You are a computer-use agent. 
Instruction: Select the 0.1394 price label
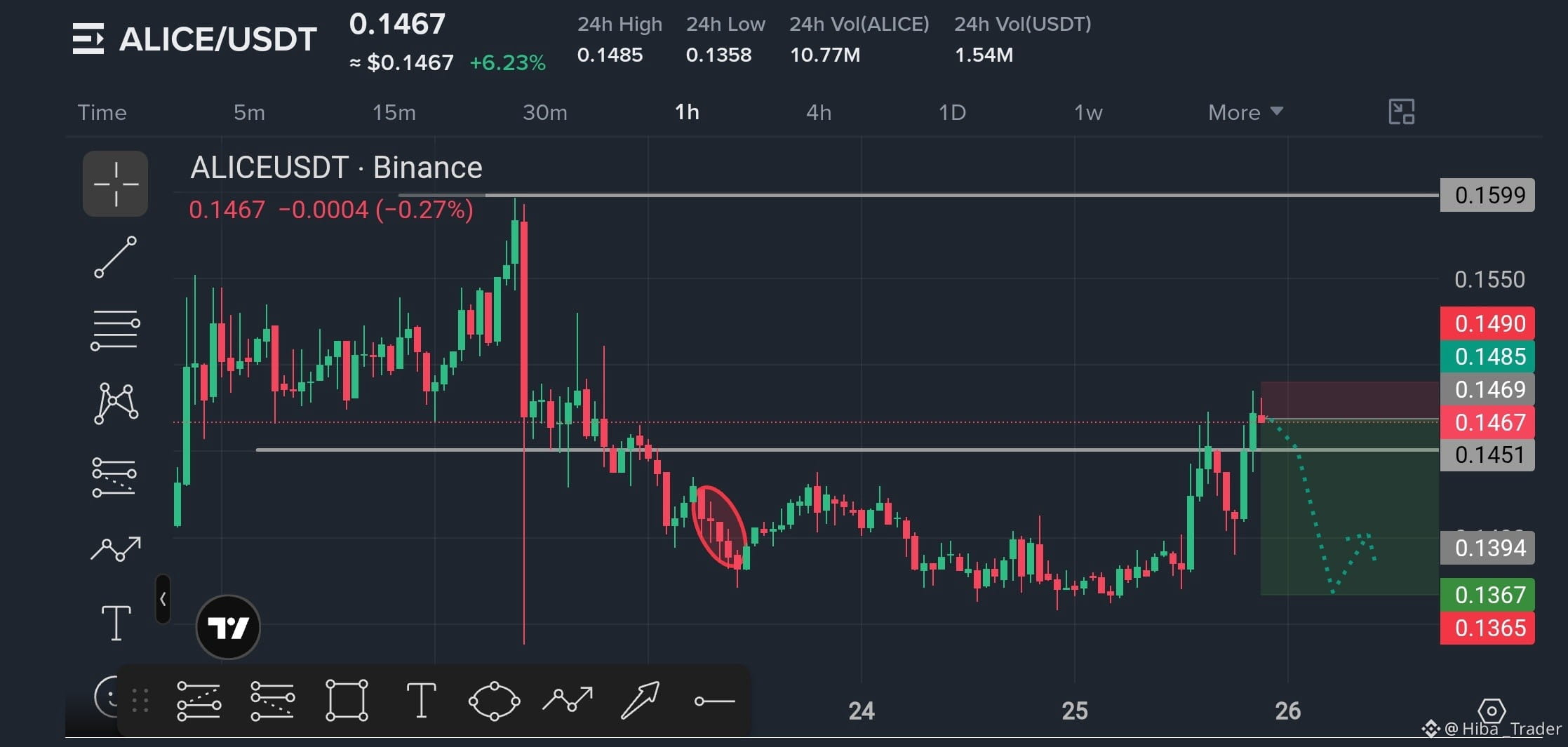click(1487, 548)
